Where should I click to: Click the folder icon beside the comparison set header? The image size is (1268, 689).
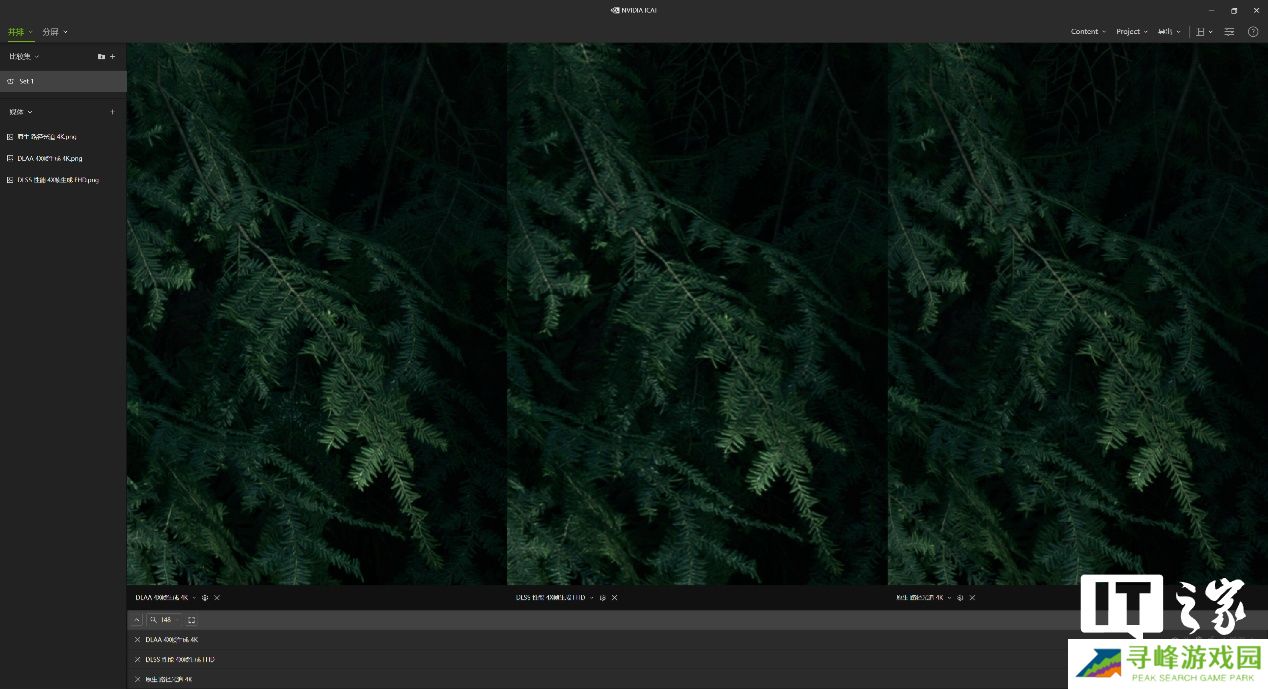pyautogui.click(x=101, y=57)
